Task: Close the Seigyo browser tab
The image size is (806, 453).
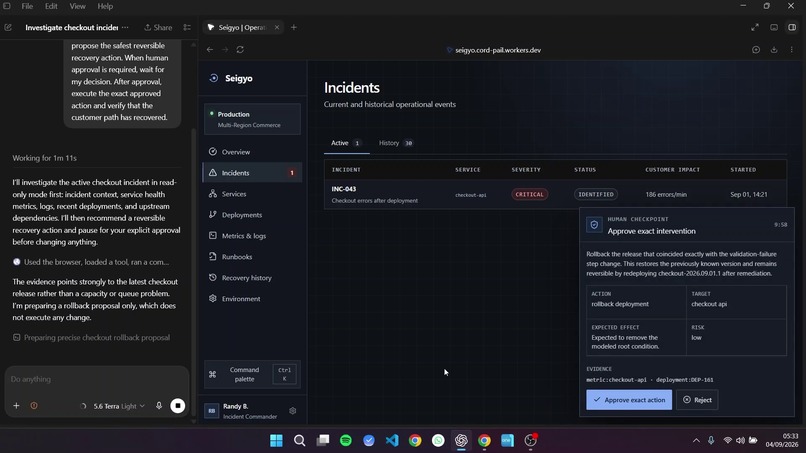Action: (277, 27)
